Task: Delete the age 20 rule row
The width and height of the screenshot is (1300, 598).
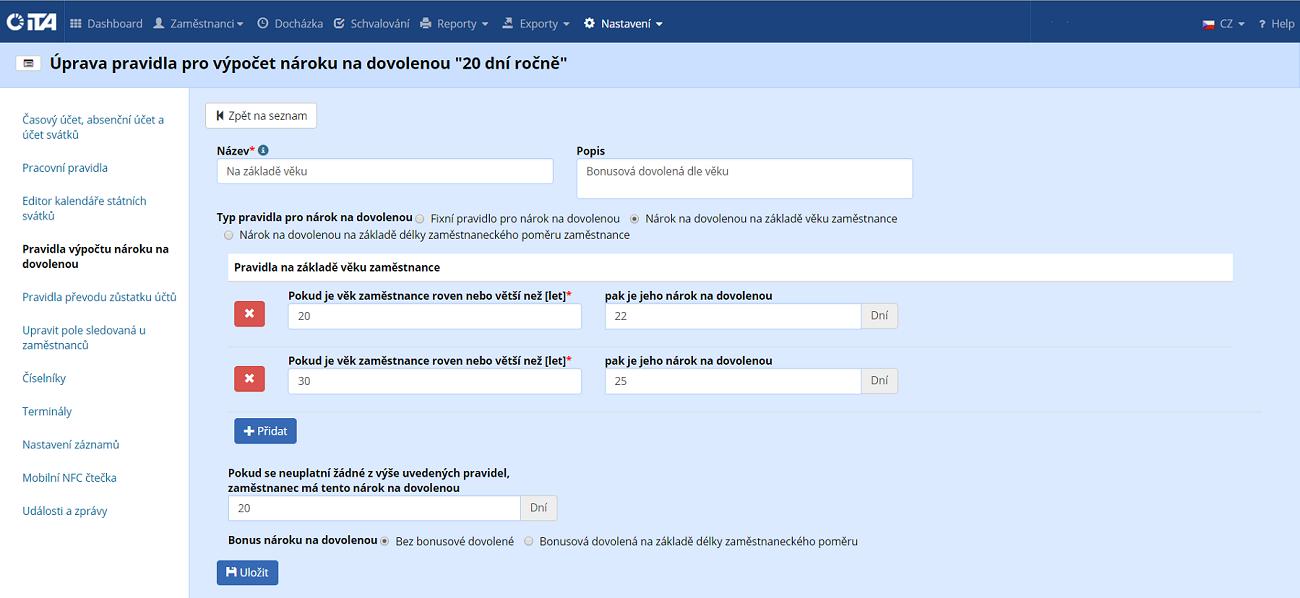Action: (x=249, y=314)
